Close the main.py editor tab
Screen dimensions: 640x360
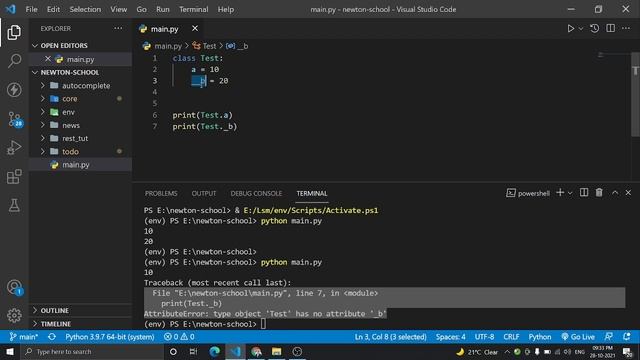pos(195,28)
